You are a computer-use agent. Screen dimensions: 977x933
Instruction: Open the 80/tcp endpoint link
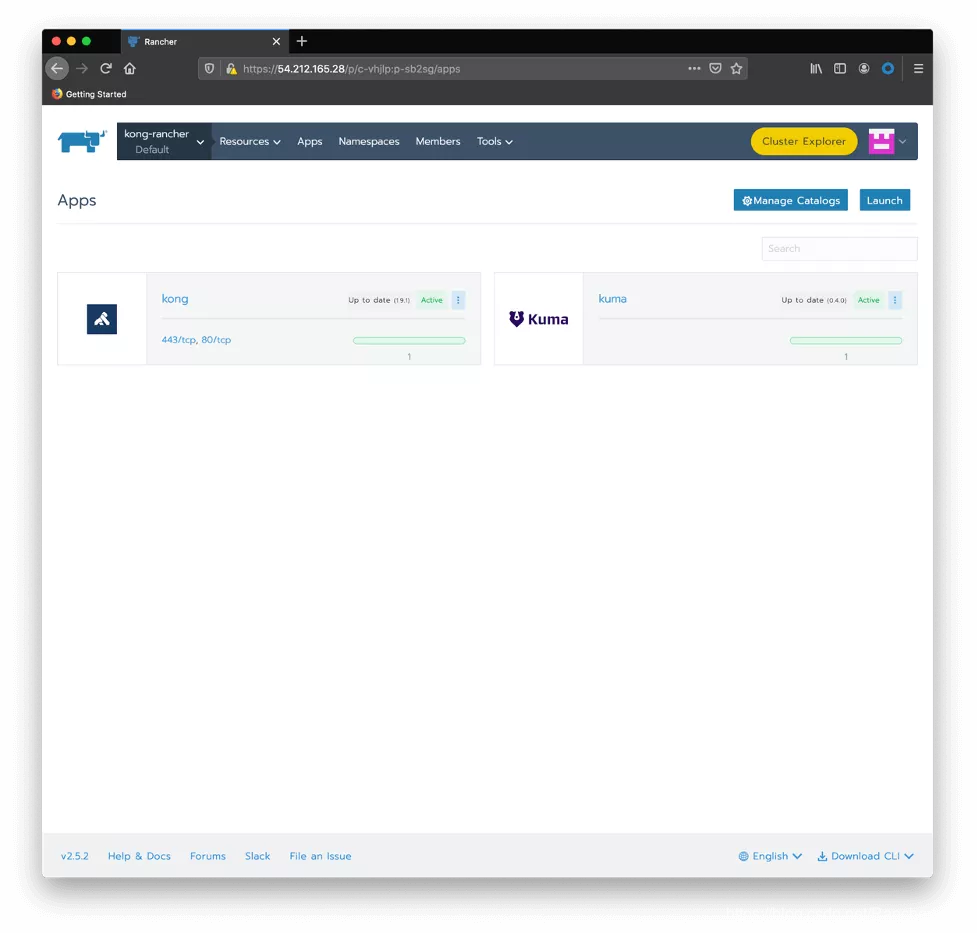point(216,340)
